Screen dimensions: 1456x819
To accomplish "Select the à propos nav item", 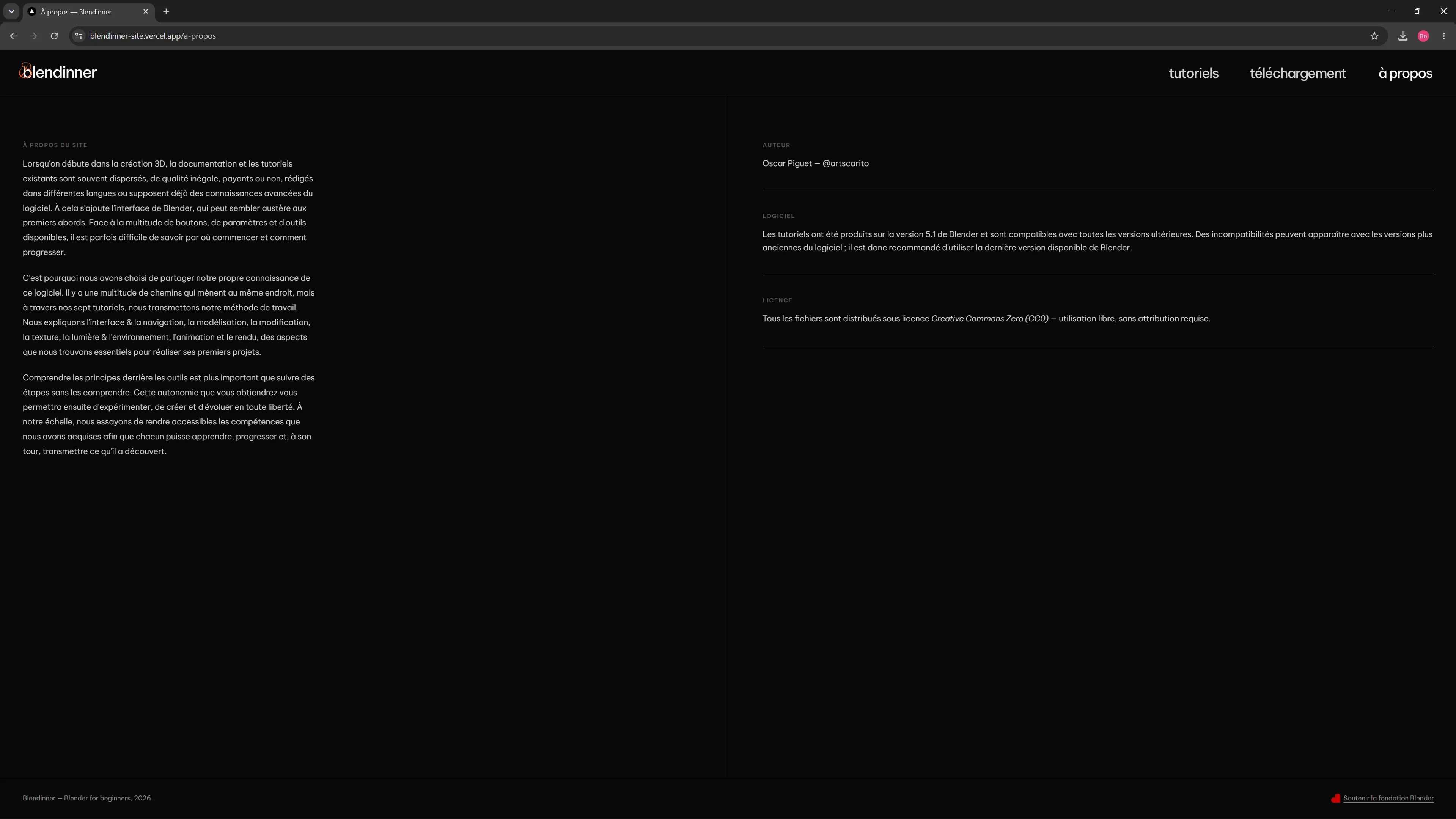I will [x=1405, y=73].
